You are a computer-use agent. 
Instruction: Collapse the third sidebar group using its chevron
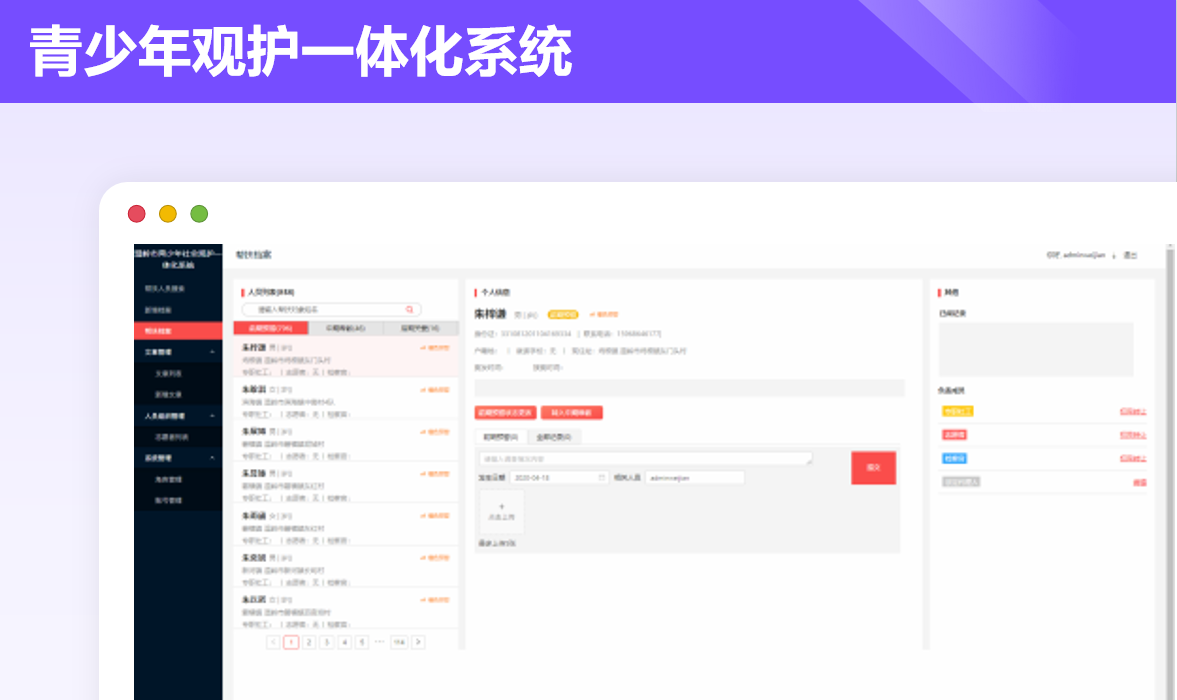tap(212, 458)
